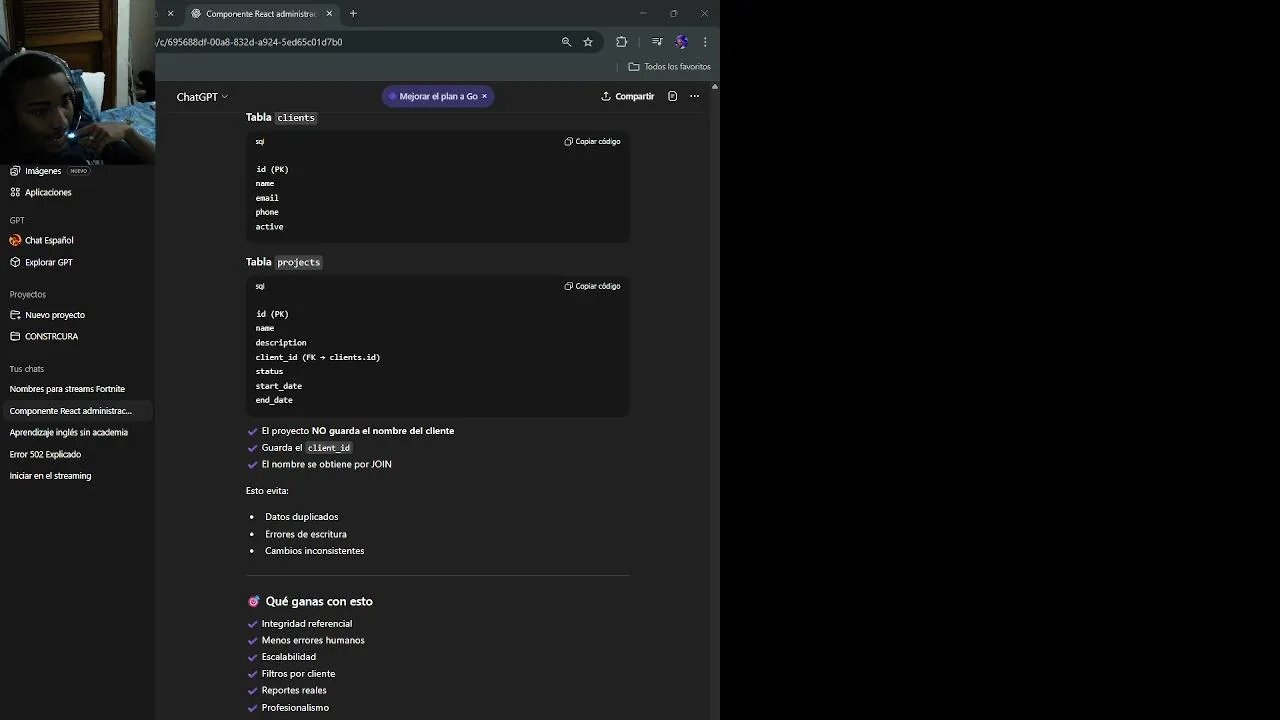This screenshot has width=1280, height=720.
Task: Collapse the Proyectos section header
Action: (28, 295)
